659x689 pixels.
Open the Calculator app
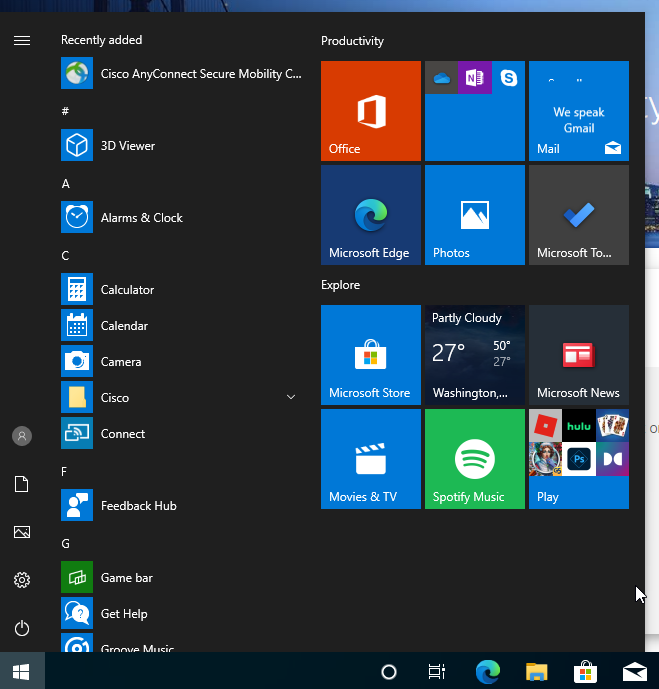(x=181, y=290)
